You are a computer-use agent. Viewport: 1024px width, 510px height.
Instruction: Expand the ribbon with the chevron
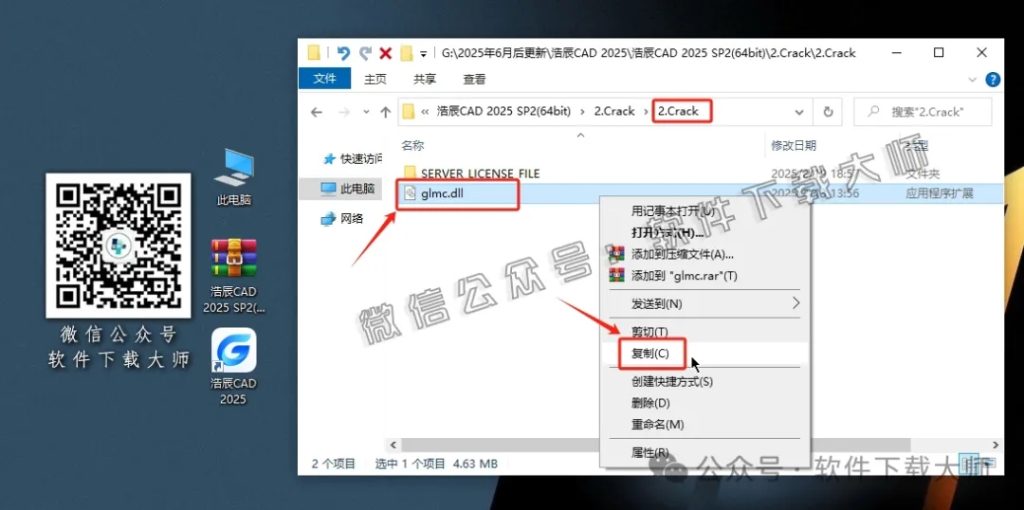point(972,80)
